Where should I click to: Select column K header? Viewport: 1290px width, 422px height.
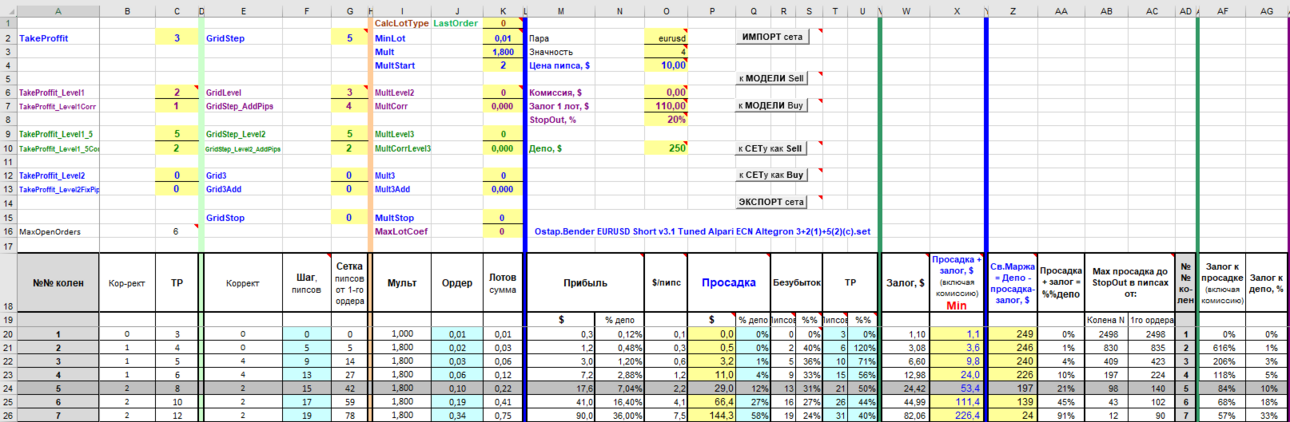(x=501, y=10)
